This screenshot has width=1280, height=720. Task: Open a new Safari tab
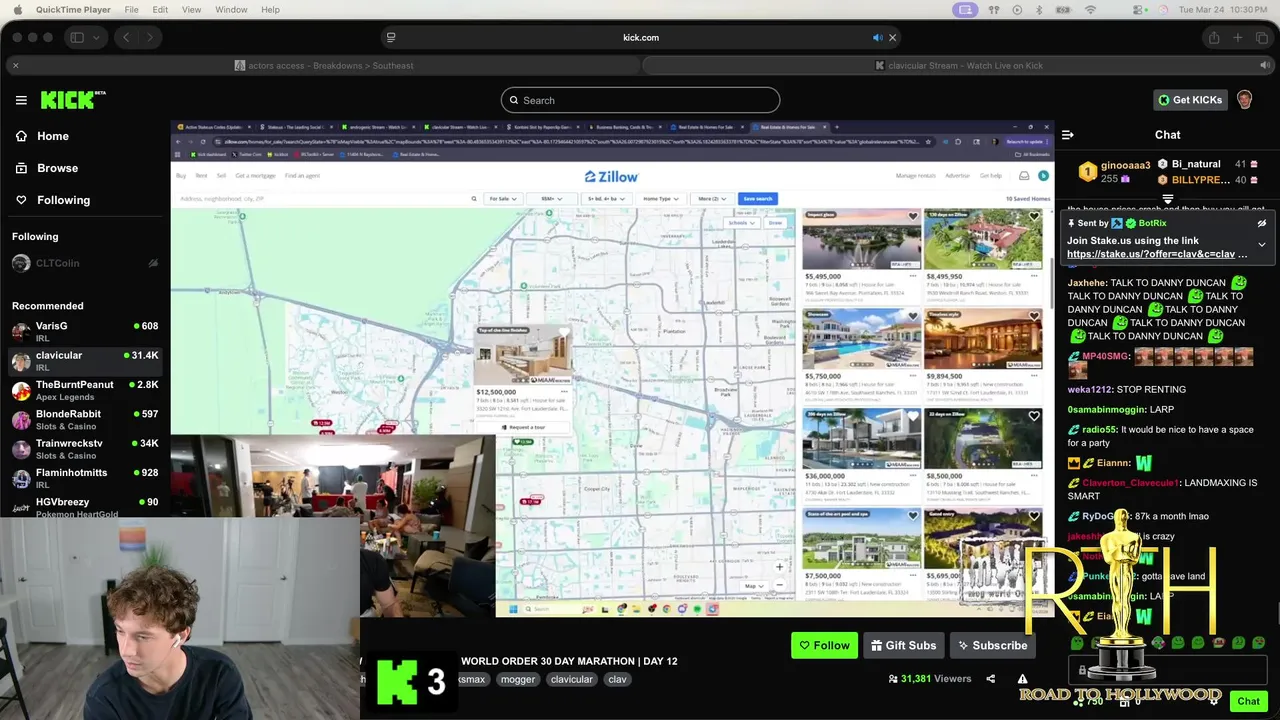click(x=1237, y=38)
